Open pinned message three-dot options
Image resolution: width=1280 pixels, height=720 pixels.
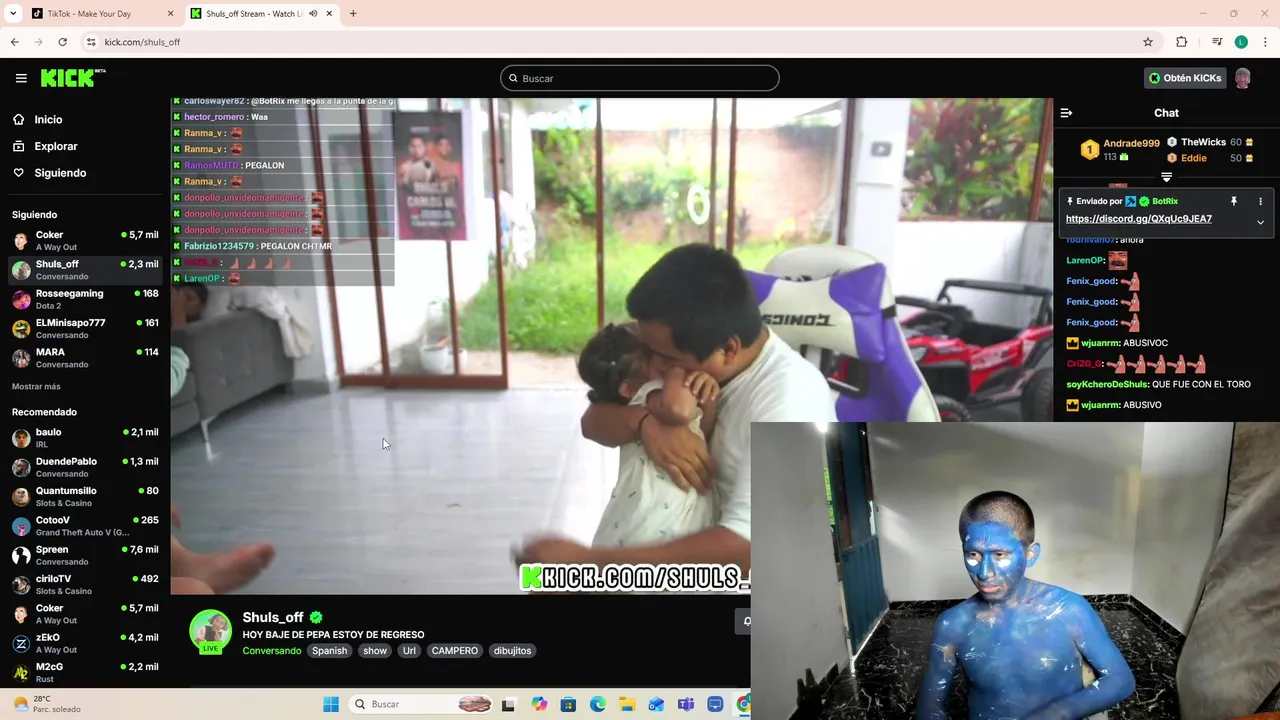[1260, 201]
